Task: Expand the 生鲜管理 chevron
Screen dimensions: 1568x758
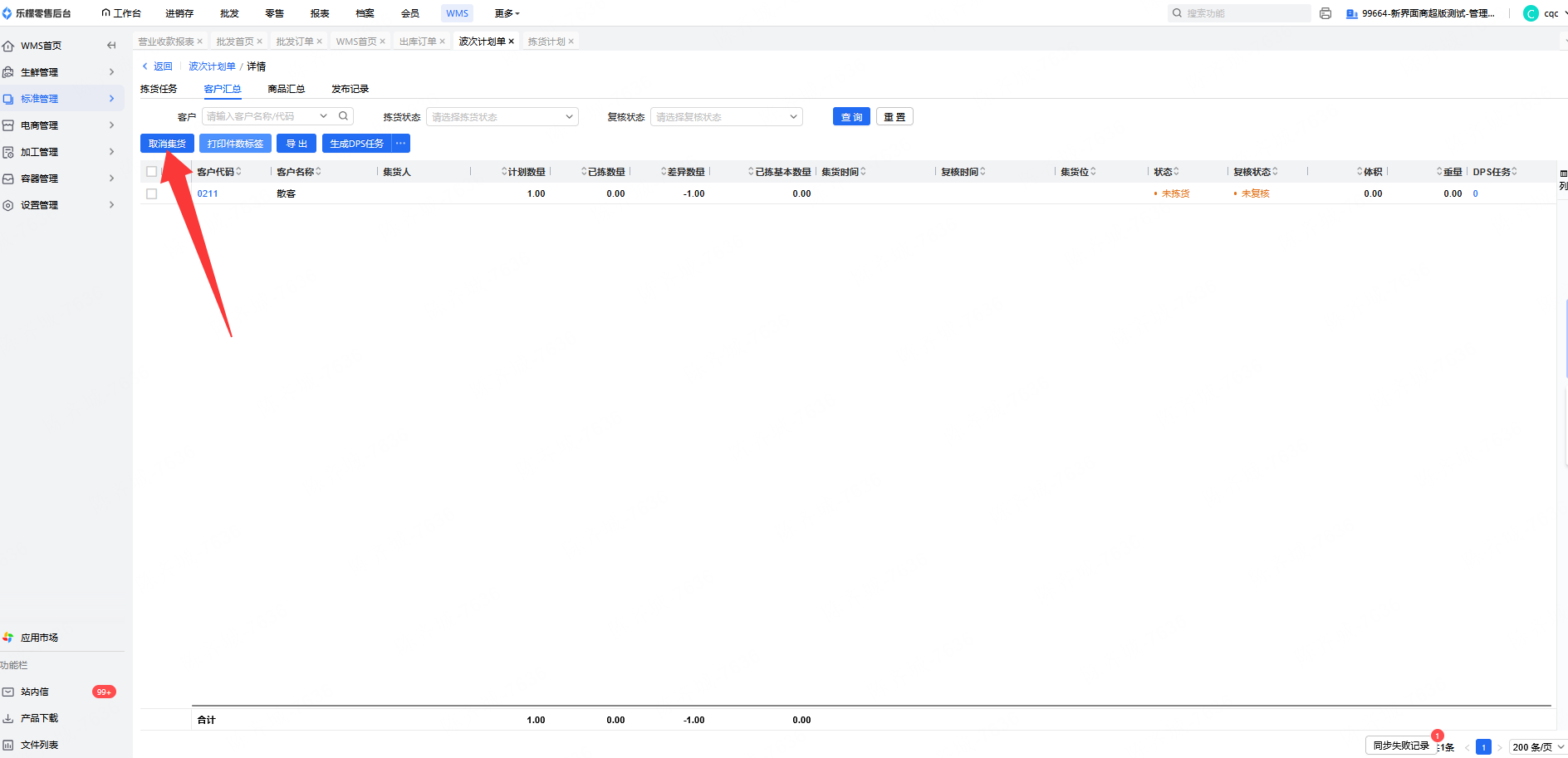Action: [x=111, y=72]
